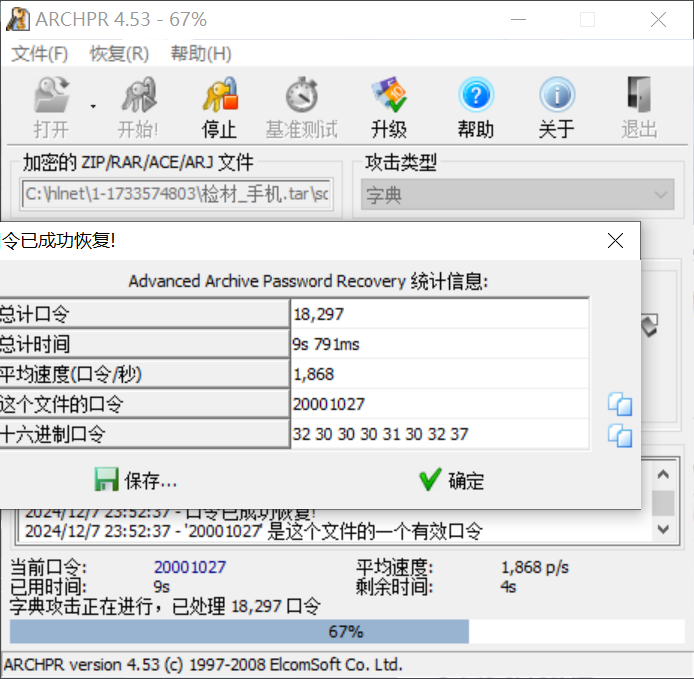This screenshot has height=679, width=694.
Task: Click the ARCHPR version status bar text
Action: tap(203, 664)
